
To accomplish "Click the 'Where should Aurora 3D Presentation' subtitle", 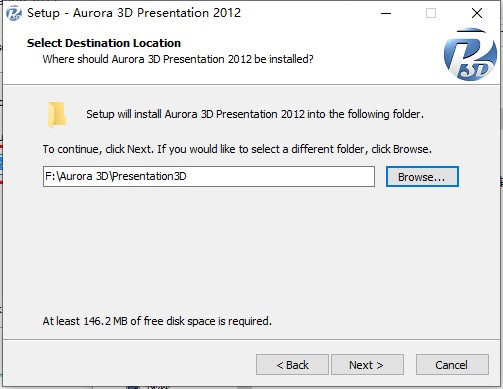I will pos(178,59).
